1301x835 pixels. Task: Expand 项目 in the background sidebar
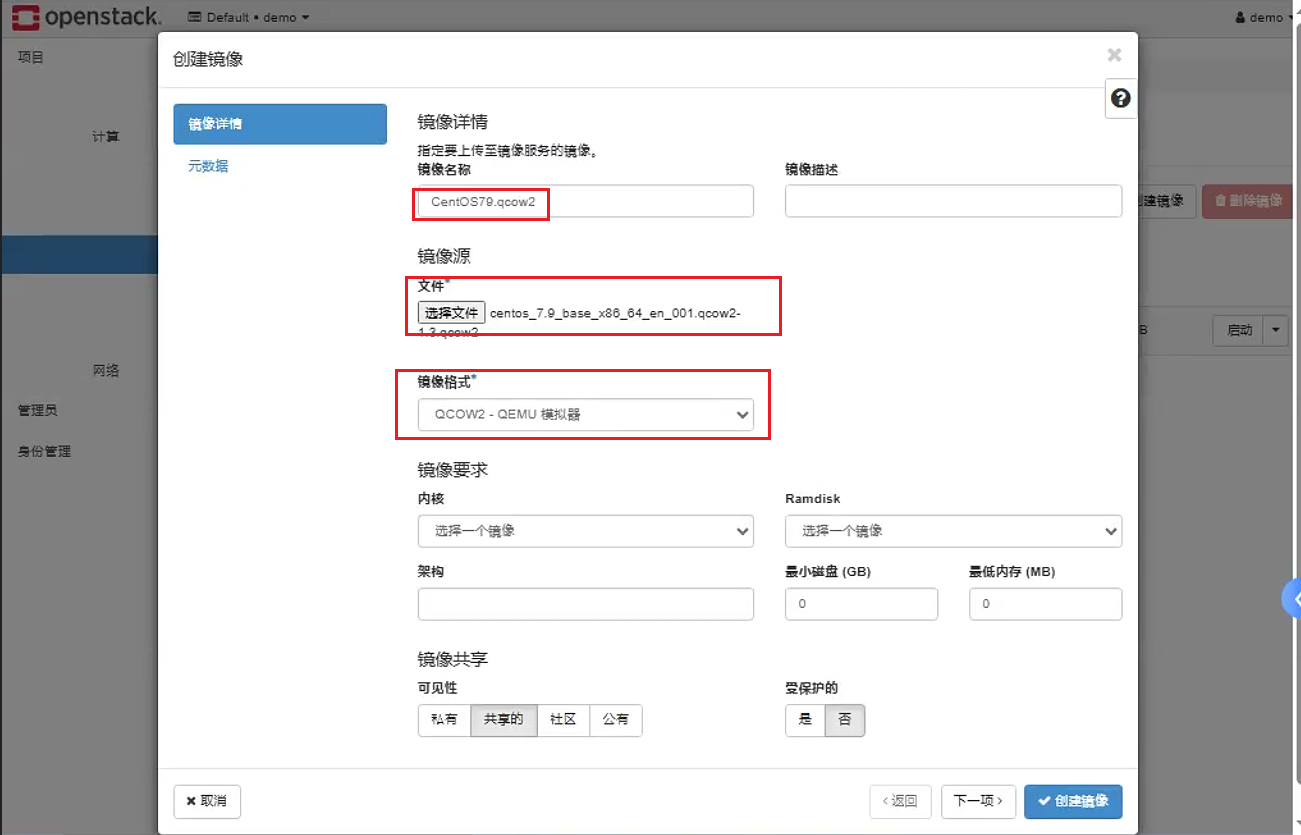31,57
